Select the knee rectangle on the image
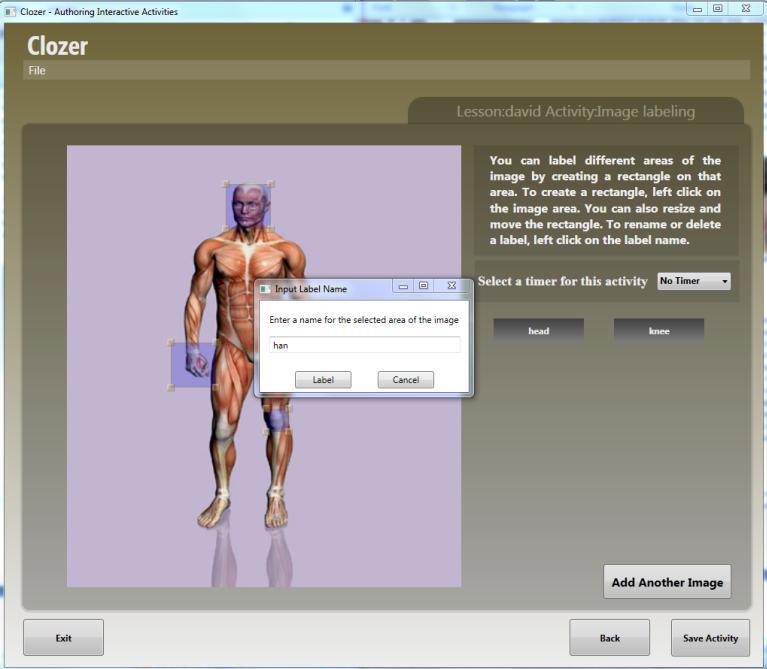The image size is (767, 669). pos(277,420)
